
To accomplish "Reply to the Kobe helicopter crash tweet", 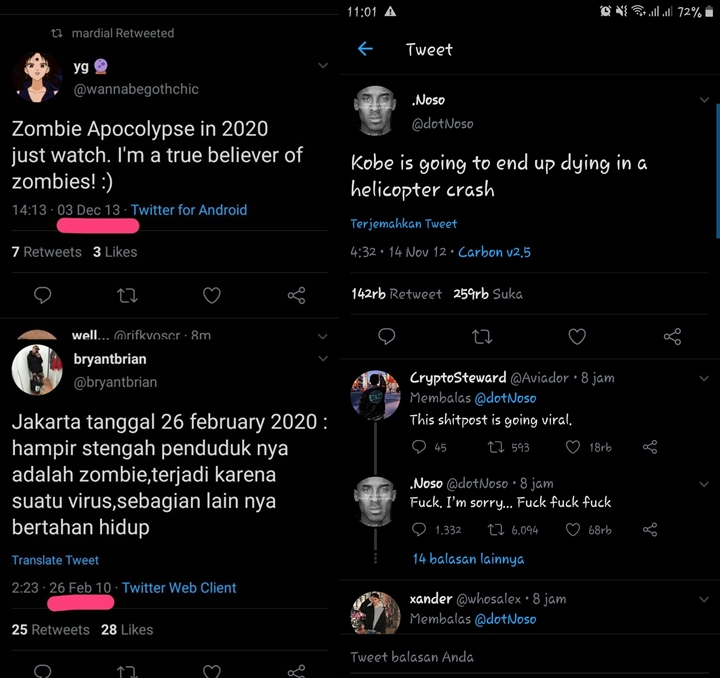I will pyautogui.click(x=386, y=337).
